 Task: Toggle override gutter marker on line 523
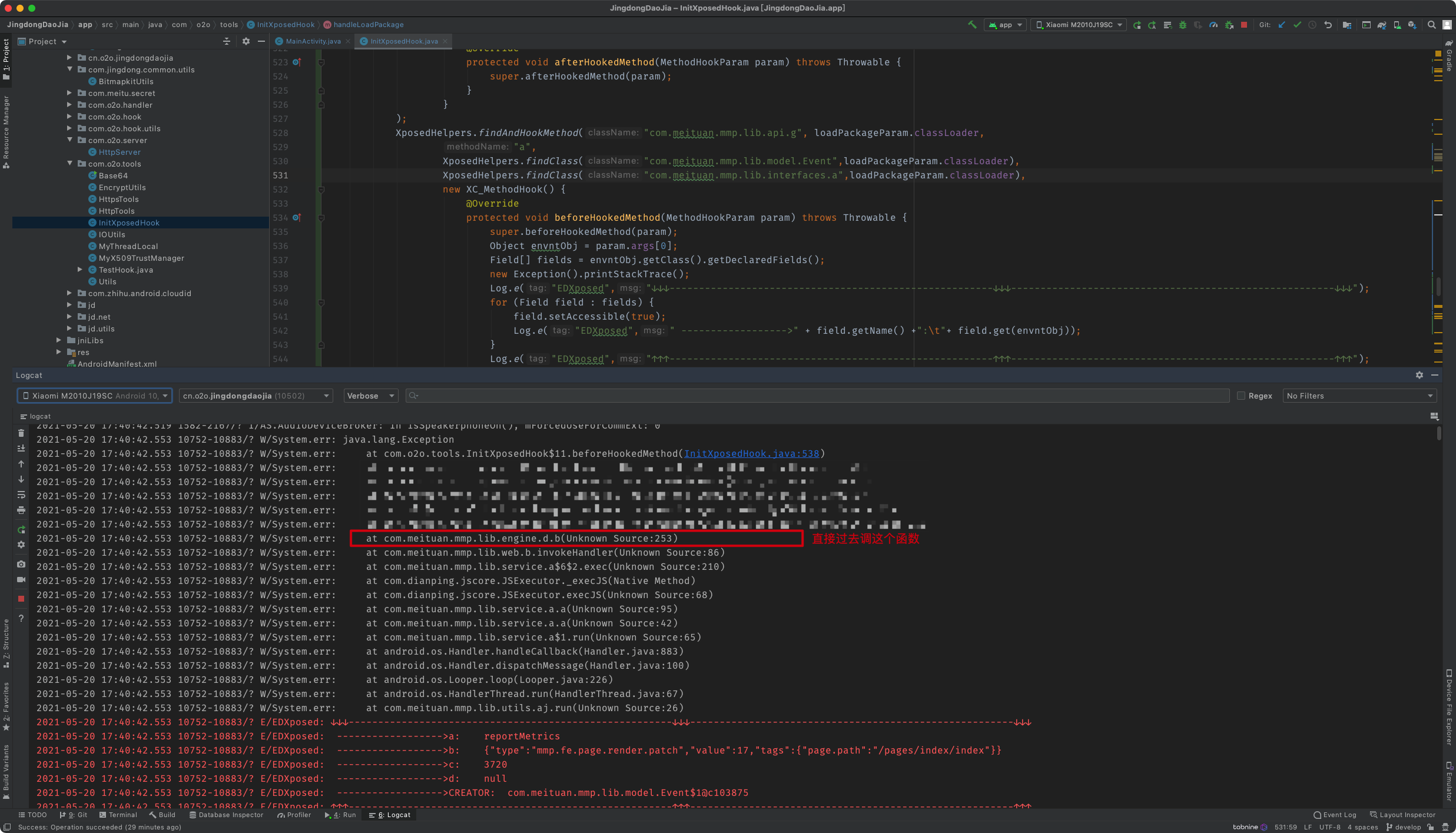(297, 62)
